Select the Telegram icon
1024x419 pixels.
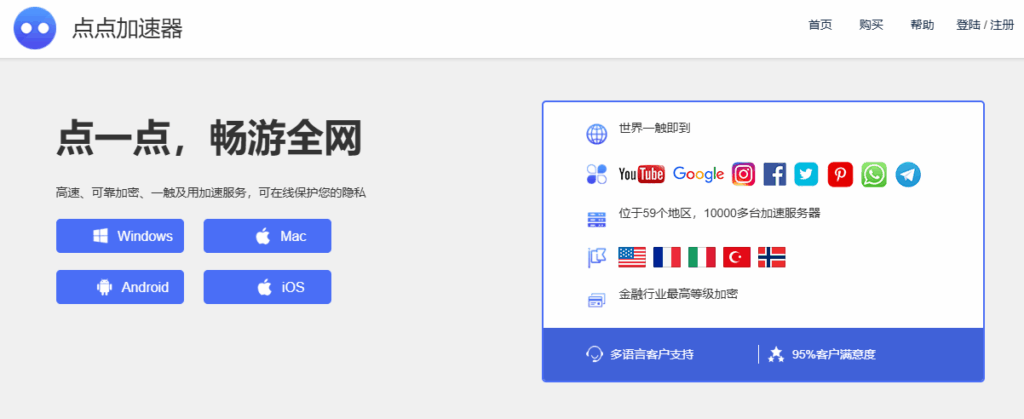(908, 175)
